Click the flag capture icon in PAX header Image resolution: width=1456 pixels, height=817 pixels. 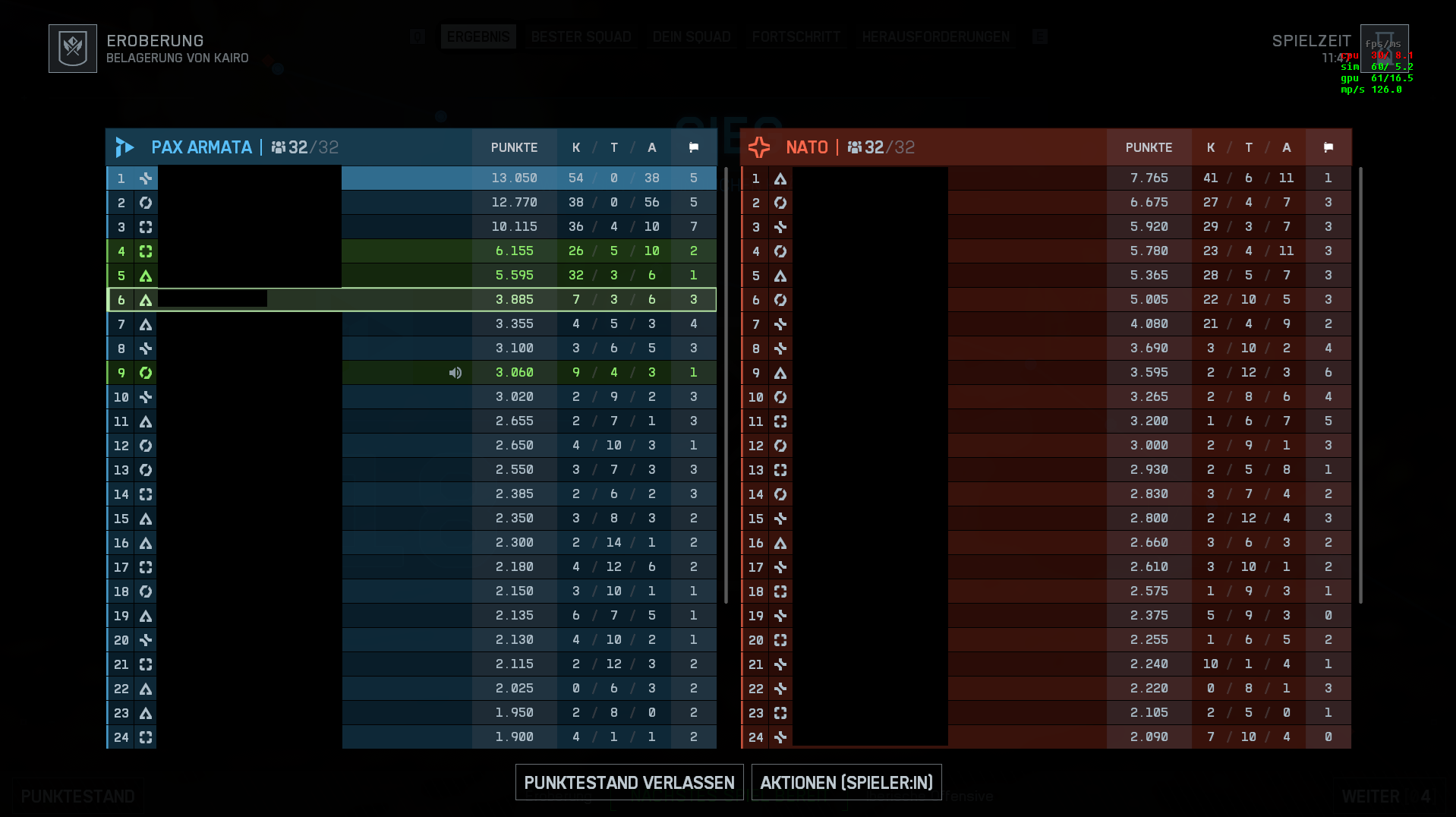[693, 147]
